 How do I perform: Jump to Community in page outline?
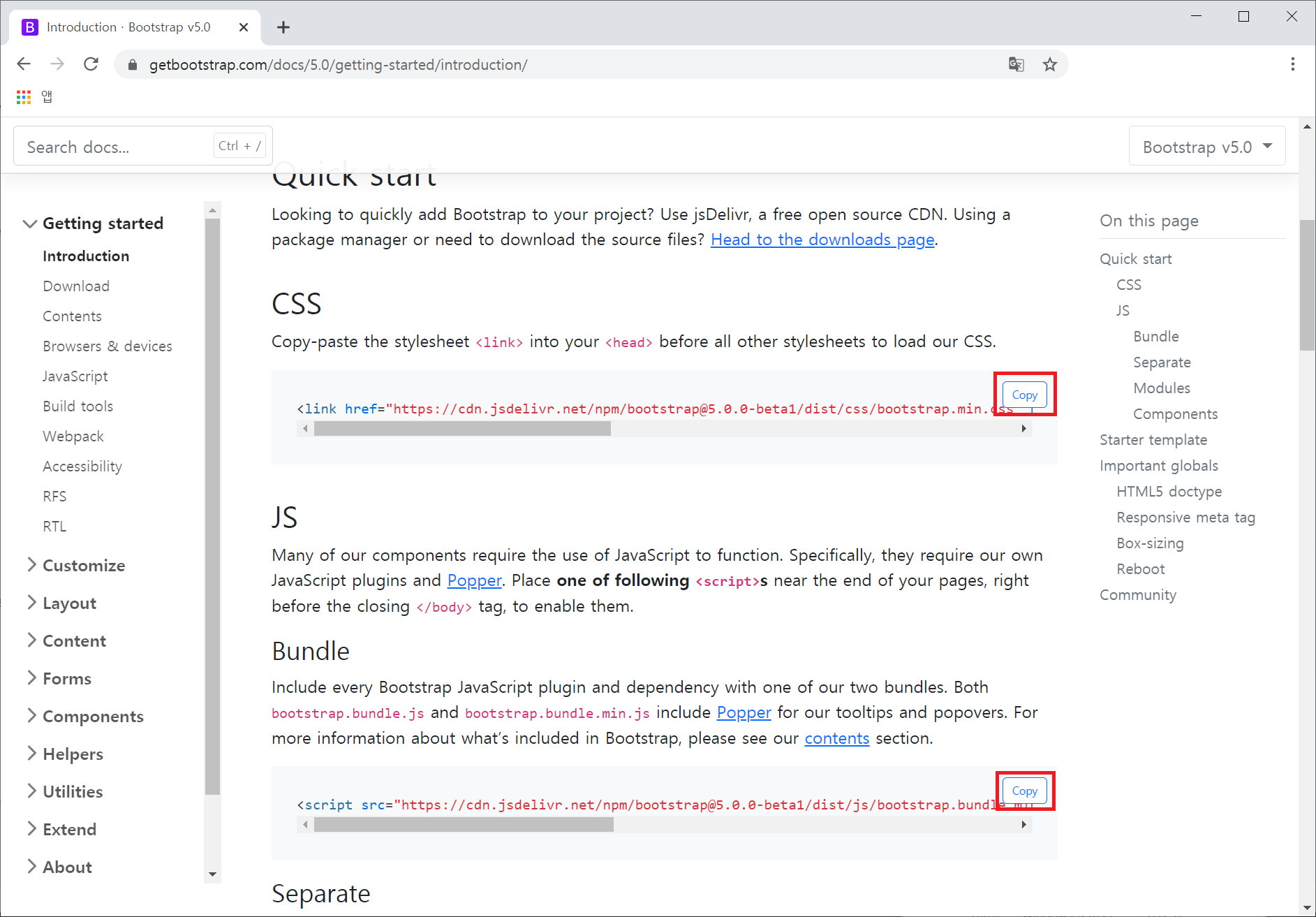(x=1138, y=595)
